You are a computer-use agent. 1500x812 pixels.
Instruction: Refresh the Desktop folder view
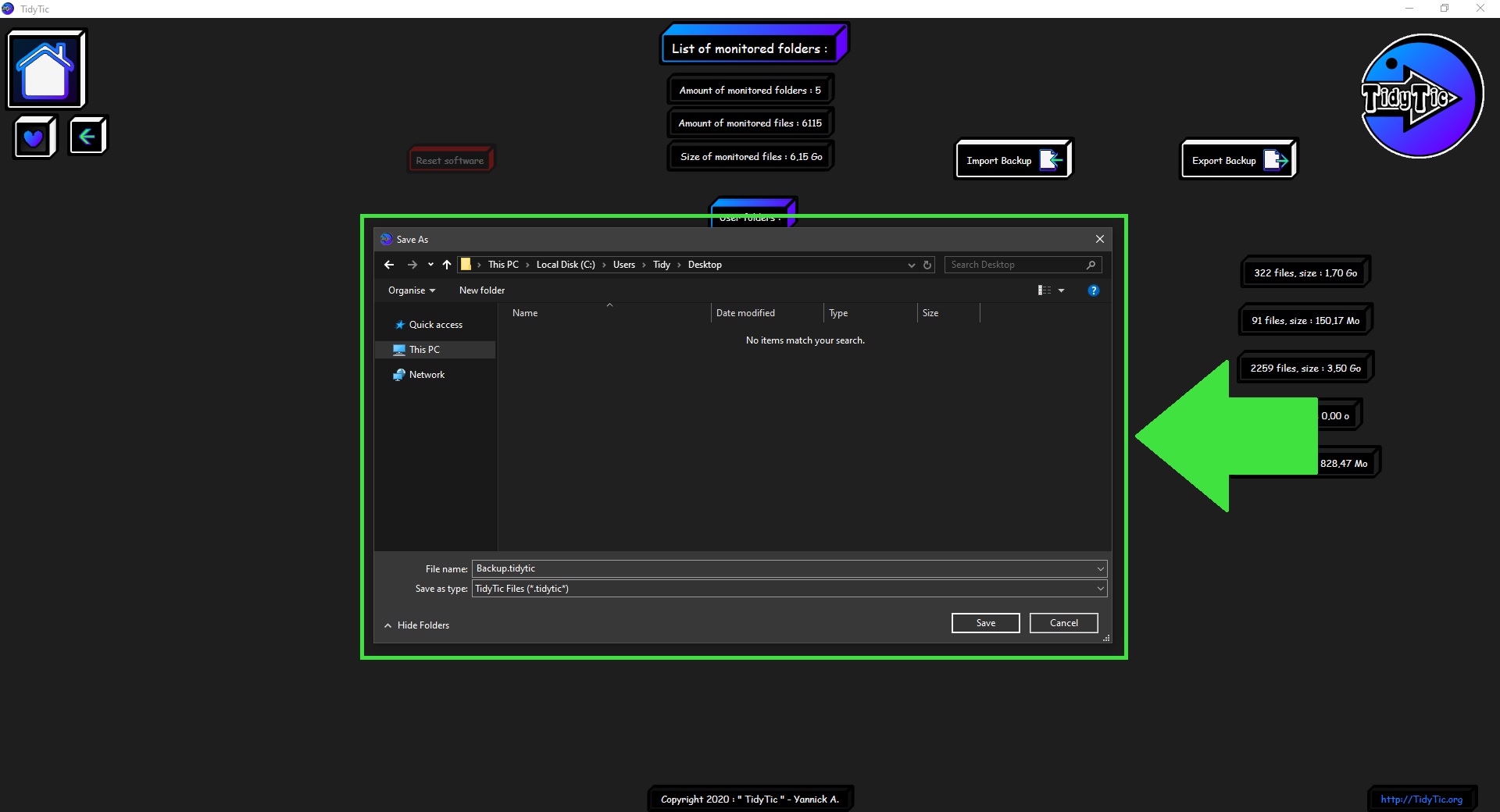coord(927,265)
